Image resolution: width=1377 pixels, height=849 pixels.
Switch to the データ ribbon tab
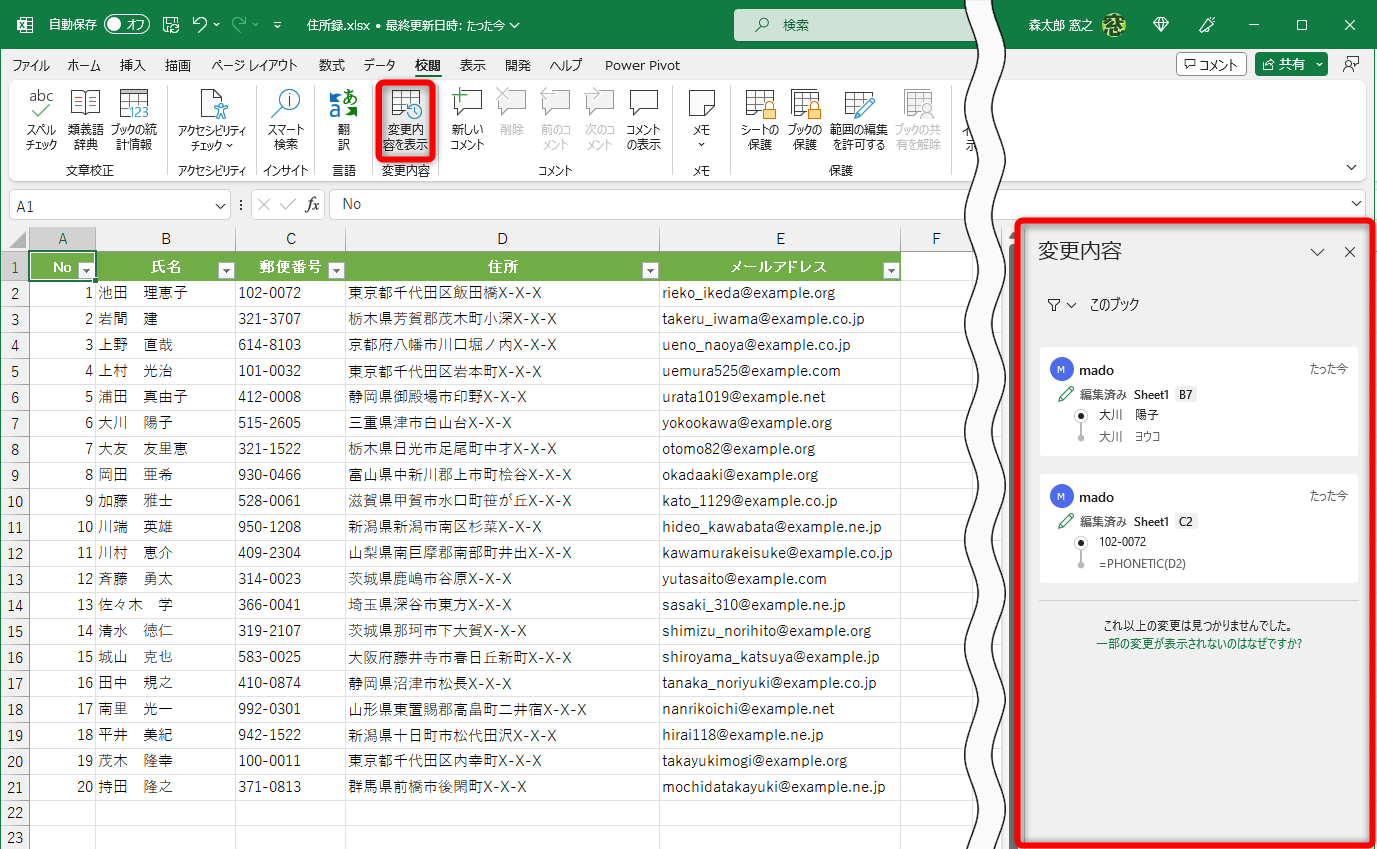coord(380,65)
